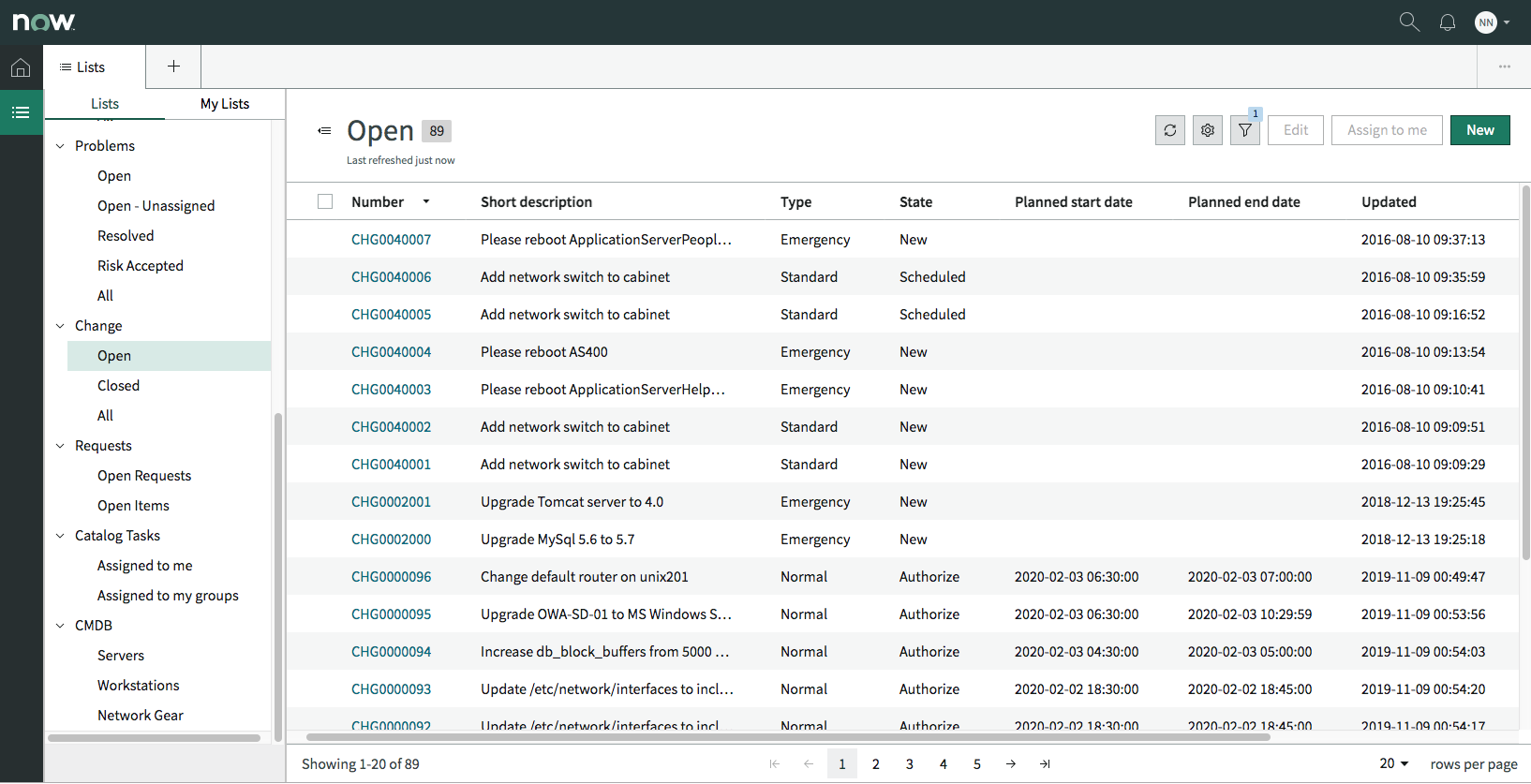
Task: Open change record CHG0040004
Action: [391, 352]
